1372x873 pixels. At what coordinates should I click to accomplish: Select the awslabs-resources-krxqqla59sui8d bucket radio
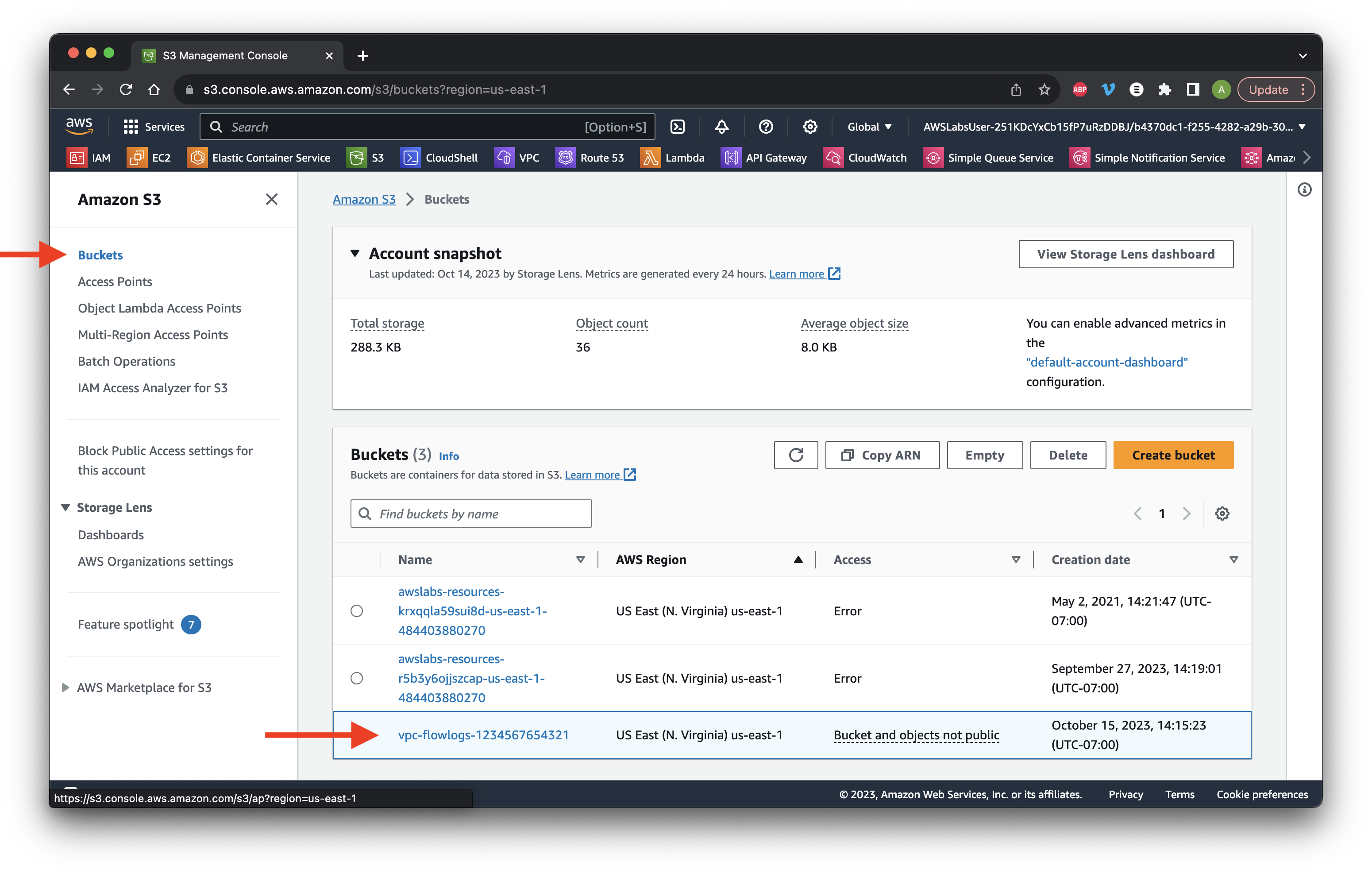click(357, 611)
